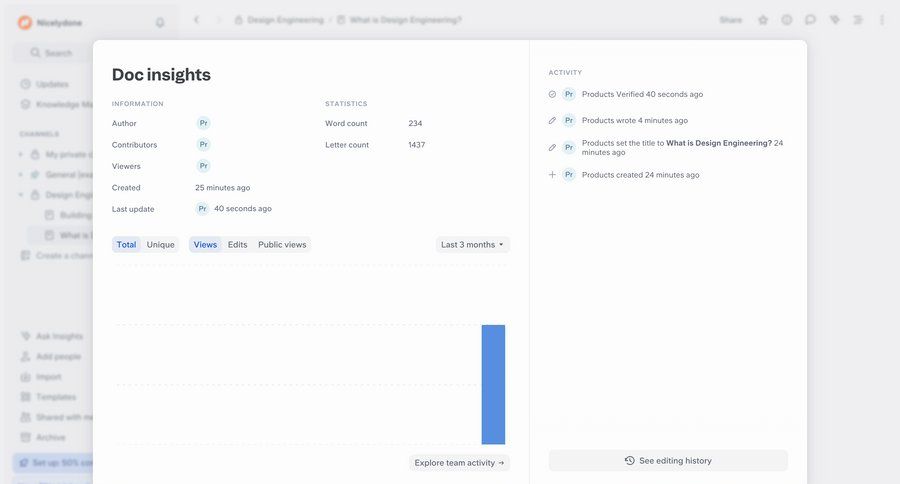The height and width of the screenshot is (484, 900).
Task: Click the Nicelydone workspace logo
Action: [x=25, y=22]
